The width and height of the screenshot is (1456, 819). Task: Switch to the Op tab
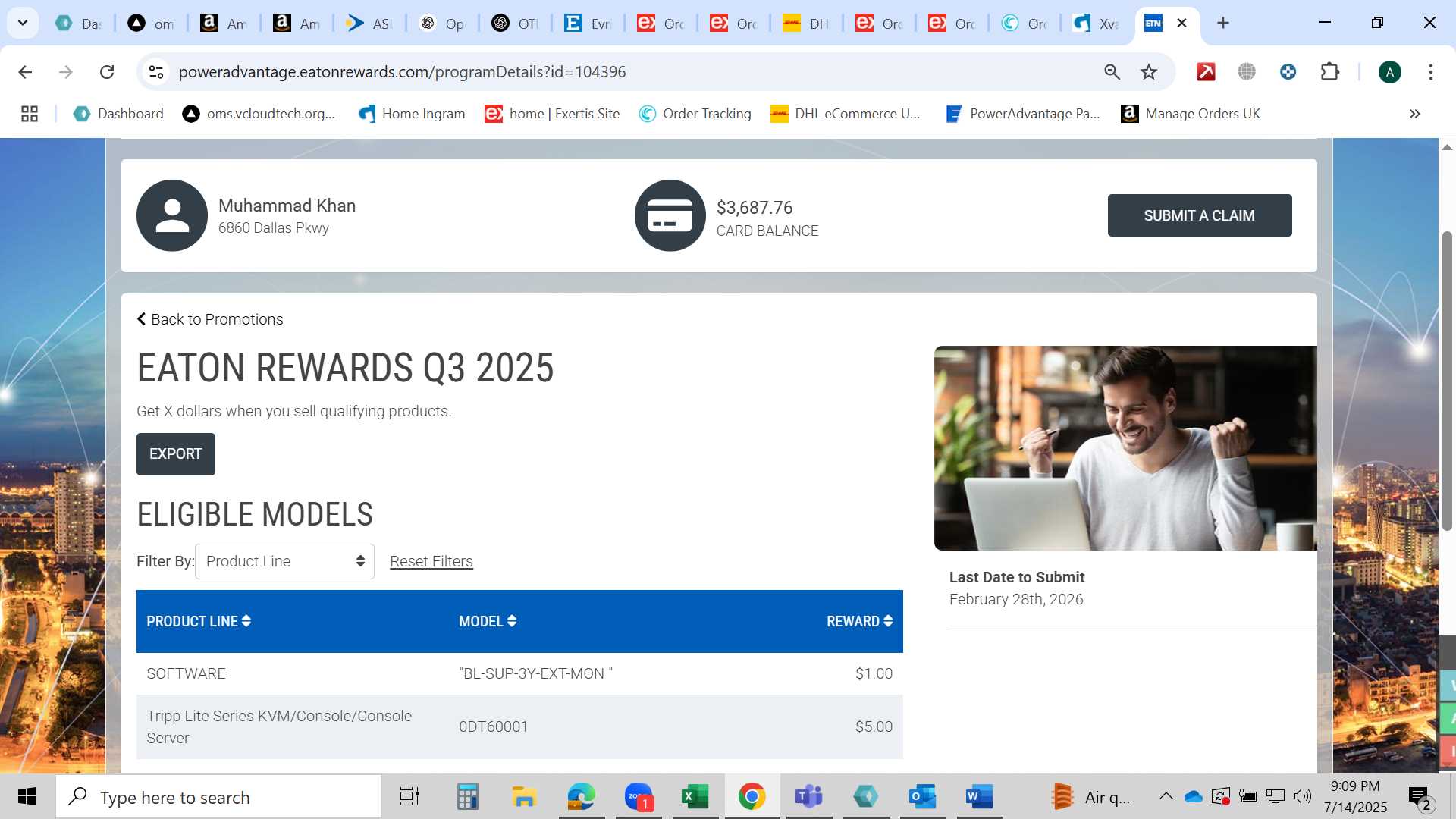pos(442,24)
